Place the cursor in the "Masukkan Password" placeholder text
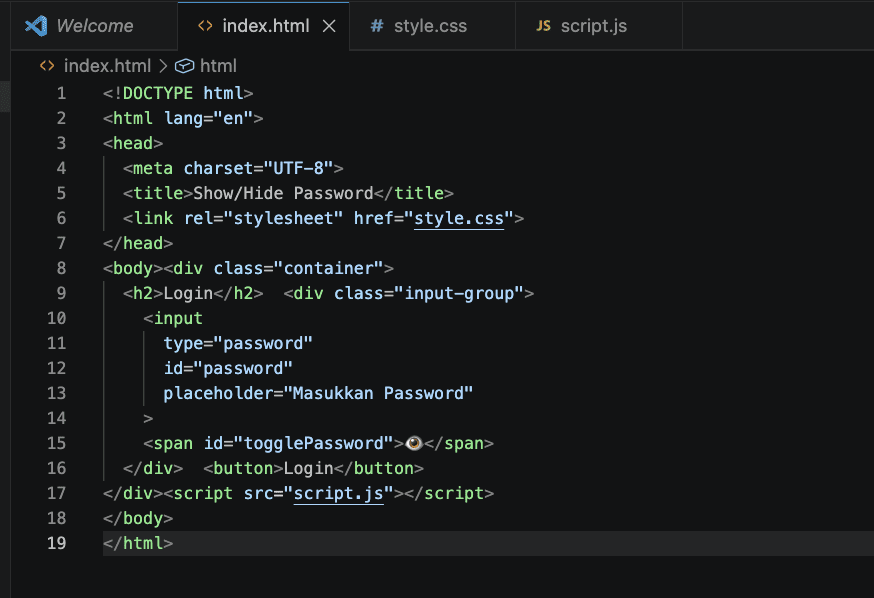Viewport: 874px width, 598px height. click(381, 393)
